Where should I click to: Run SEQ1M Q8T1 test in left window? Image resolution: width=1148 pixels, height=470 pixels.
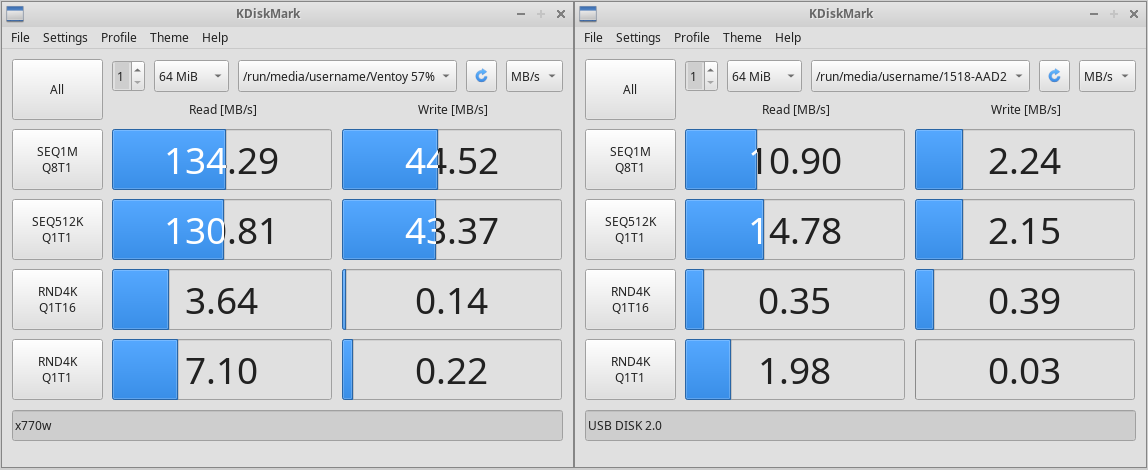pos(57,160)
